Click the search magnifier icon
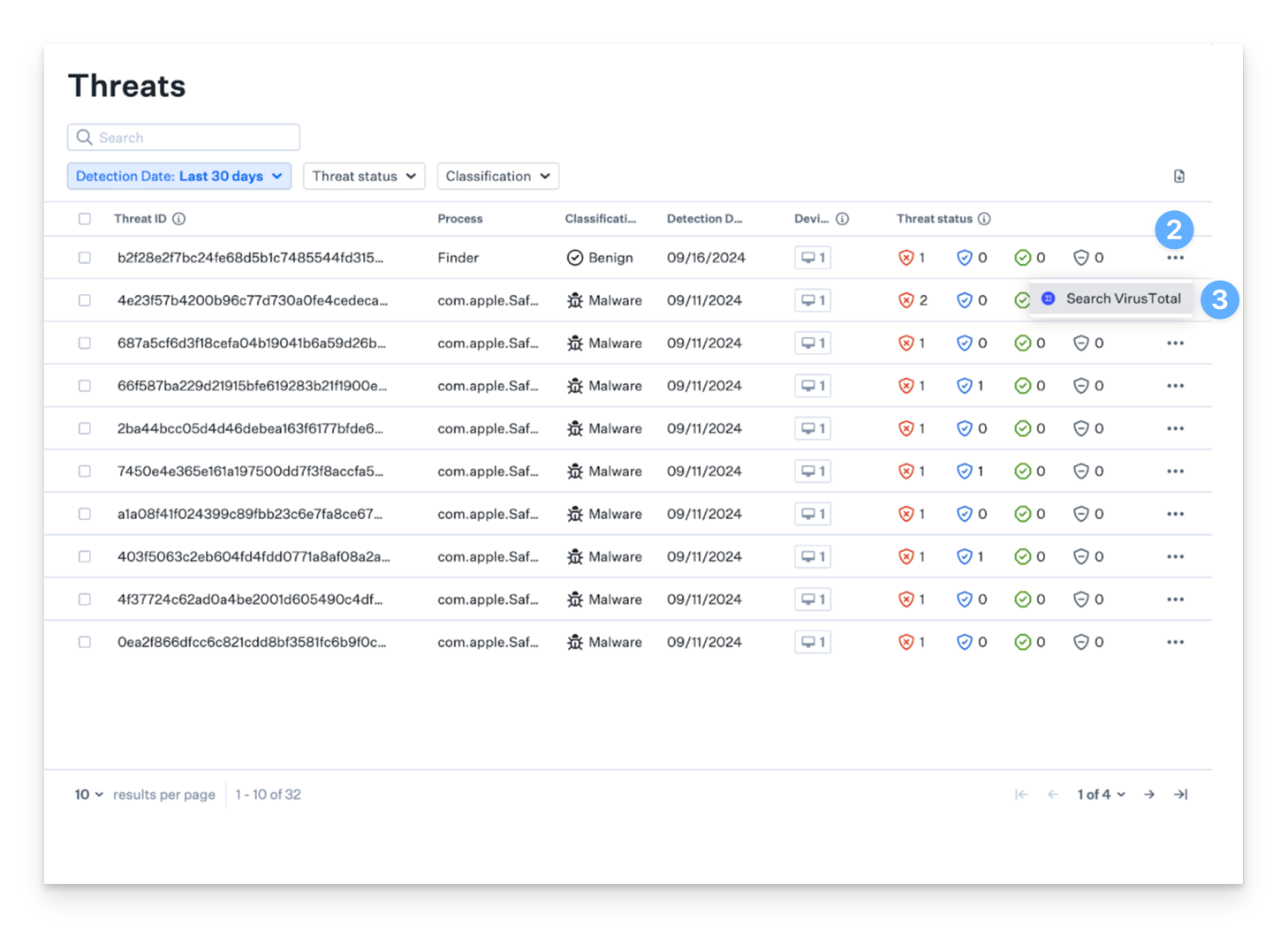 point(85,138)
